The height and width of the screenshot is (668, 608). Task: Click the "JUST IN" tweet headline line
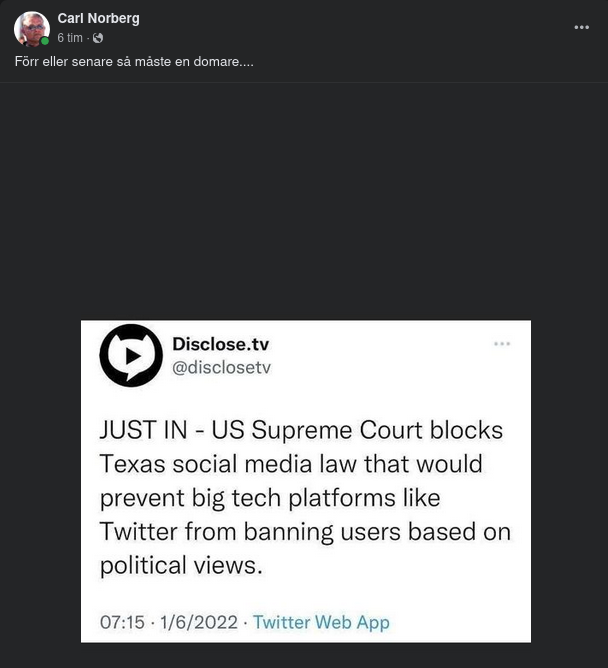click(301, 430)
